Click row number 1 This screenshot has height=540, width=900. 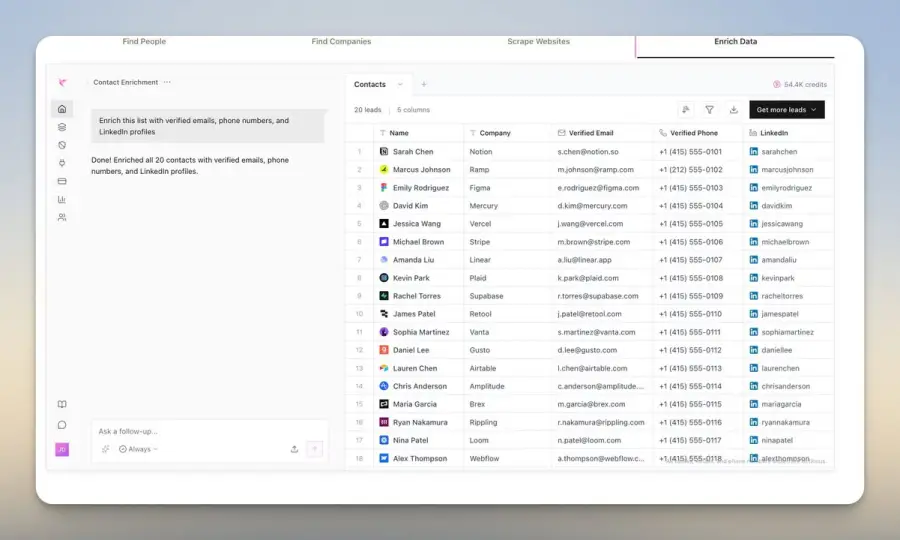(x=359, y=151)
